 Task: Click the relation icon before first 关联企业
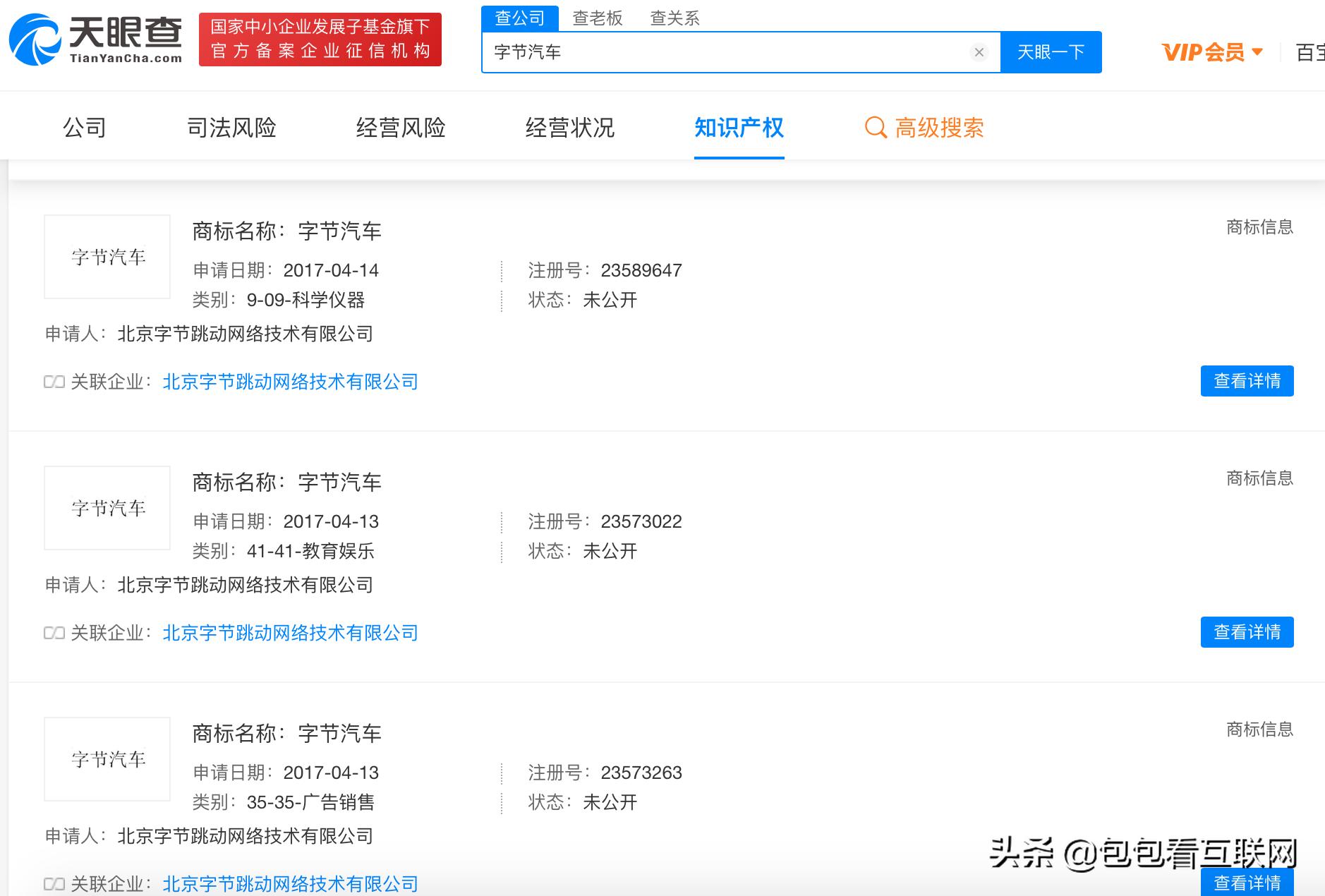pos(54,381)
